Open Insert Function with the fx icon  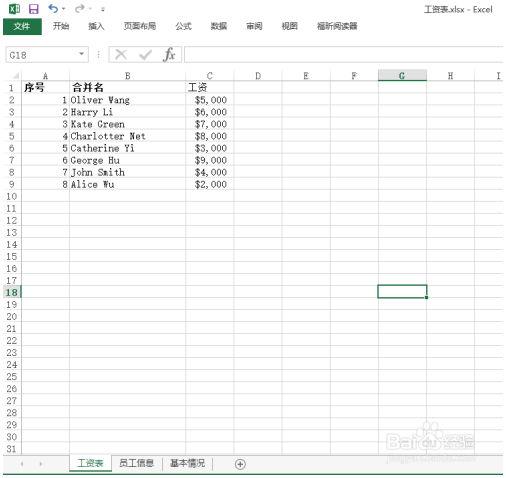tap(169, 54)
